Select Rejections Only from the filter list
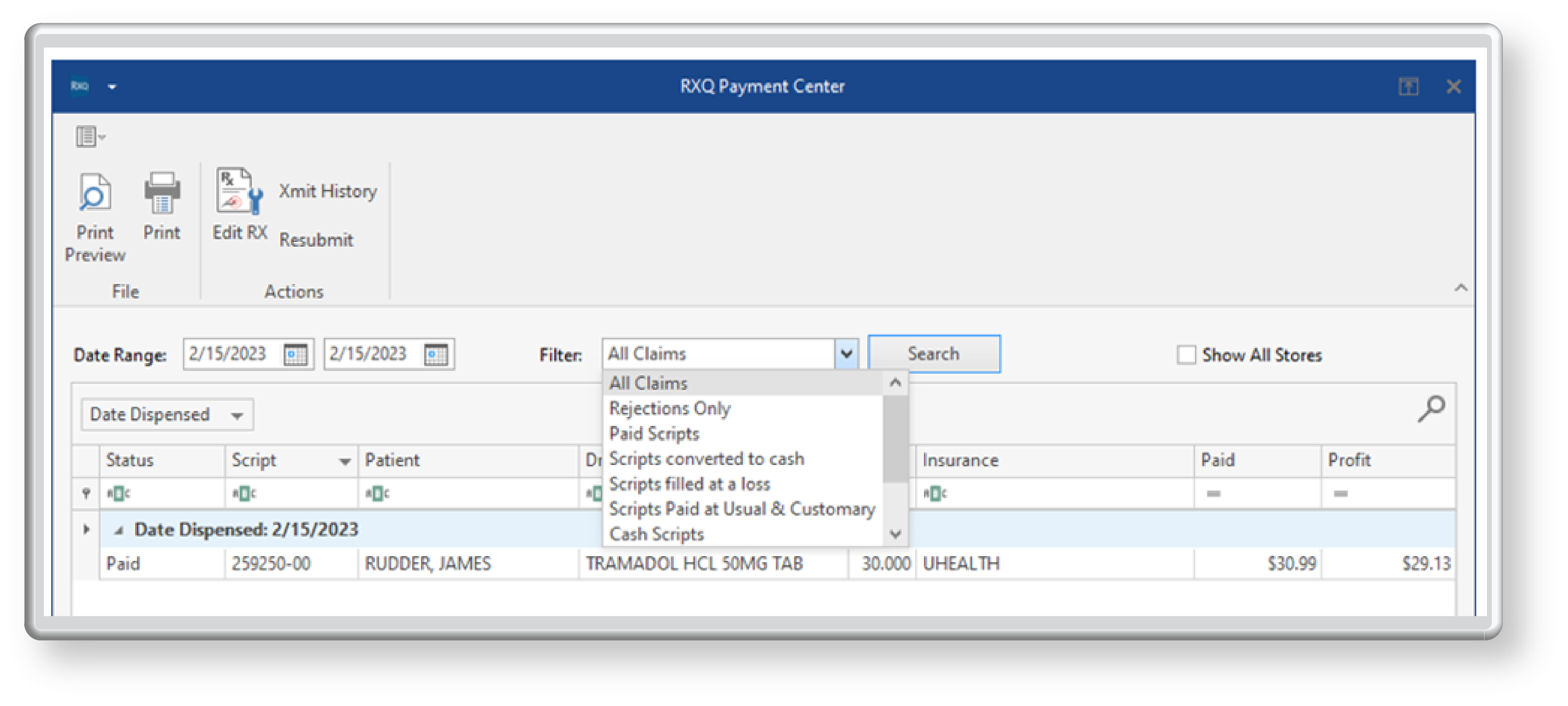Screen dimensions: 1568x706 (x=670, y=409)
